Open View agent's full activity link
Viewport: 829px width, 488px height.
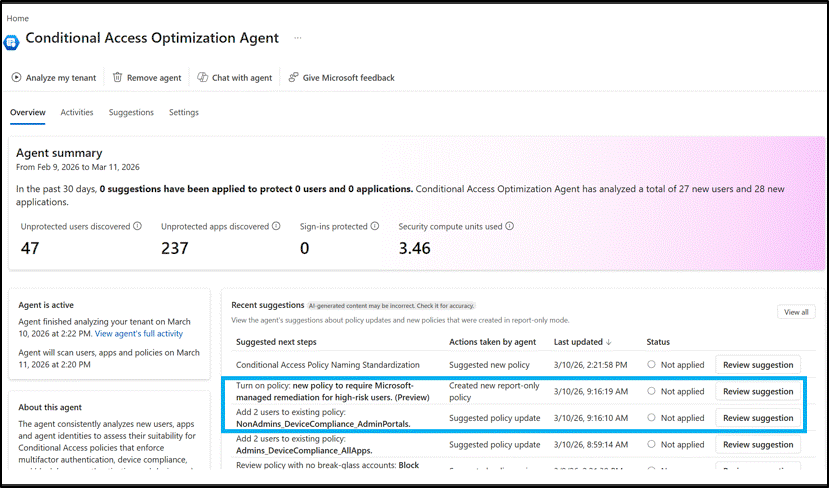(138, 333)
